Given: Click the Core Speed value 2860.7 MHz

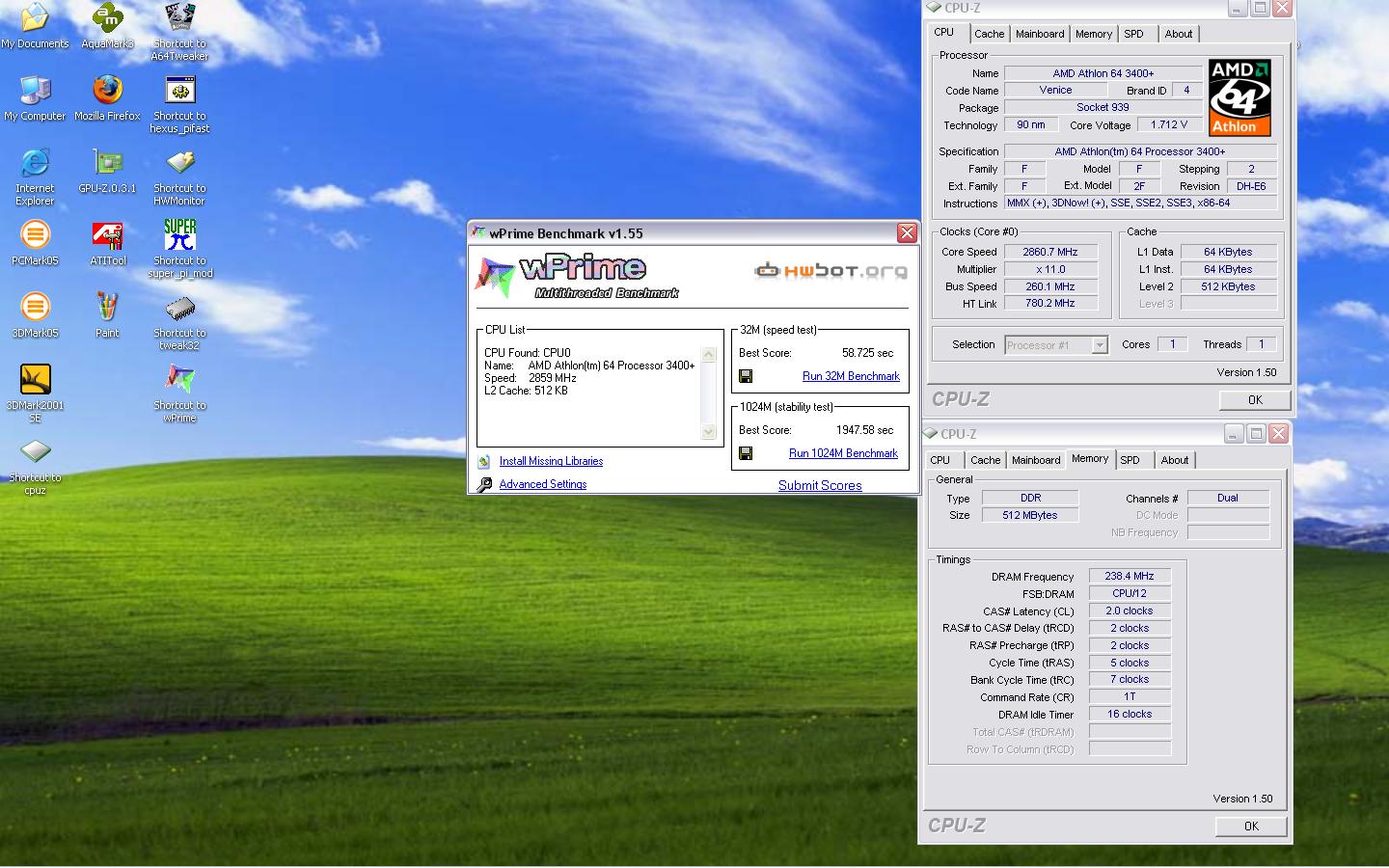Looking at the screenshot, I should tap(1050, 252).
